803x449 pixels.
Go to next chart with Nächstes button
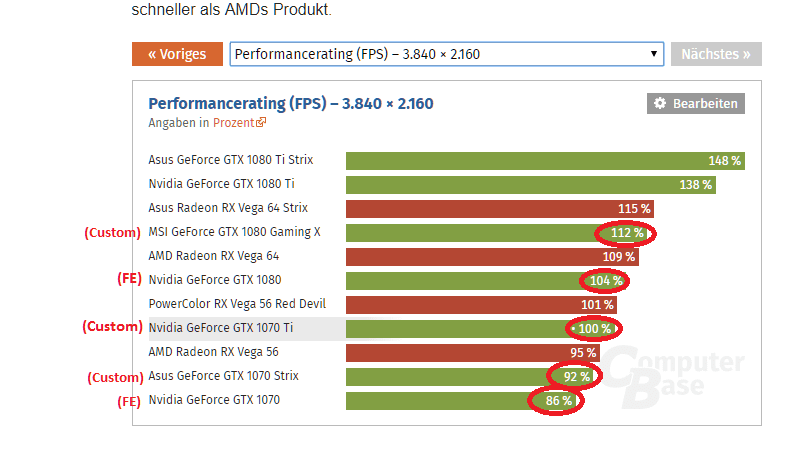point(716,54)
